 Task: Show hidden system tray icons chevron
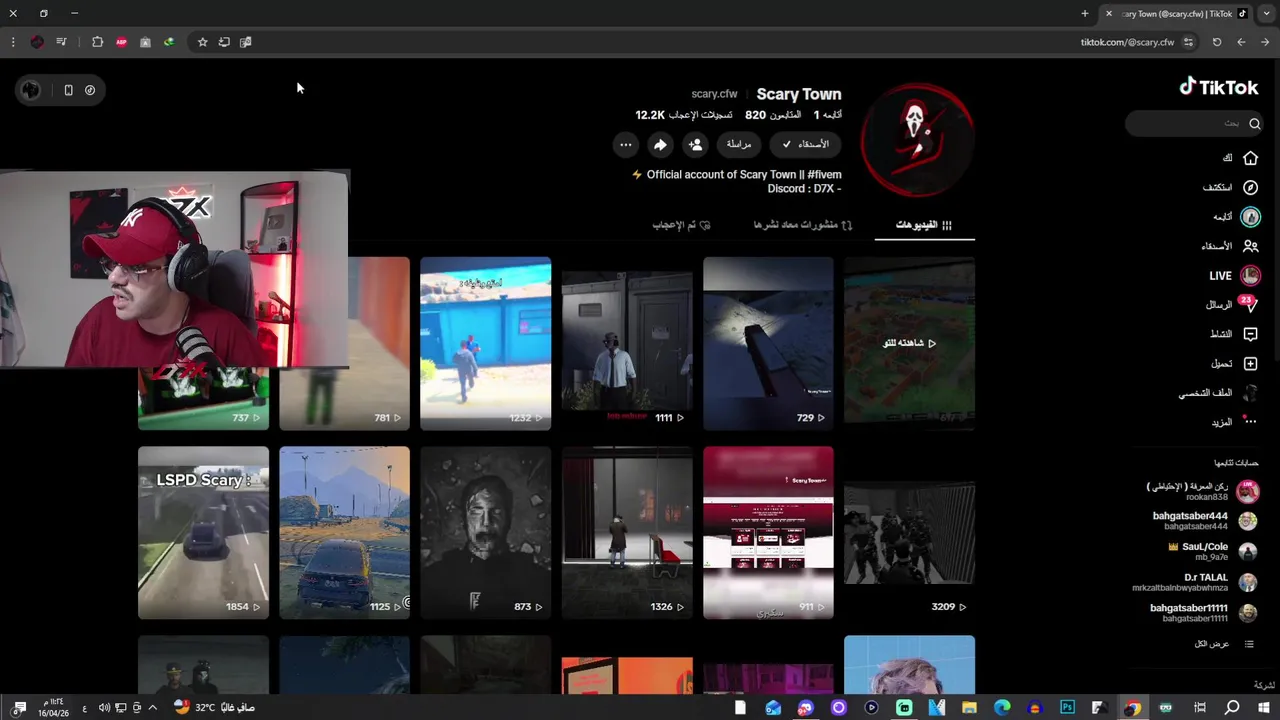(152, 708)
